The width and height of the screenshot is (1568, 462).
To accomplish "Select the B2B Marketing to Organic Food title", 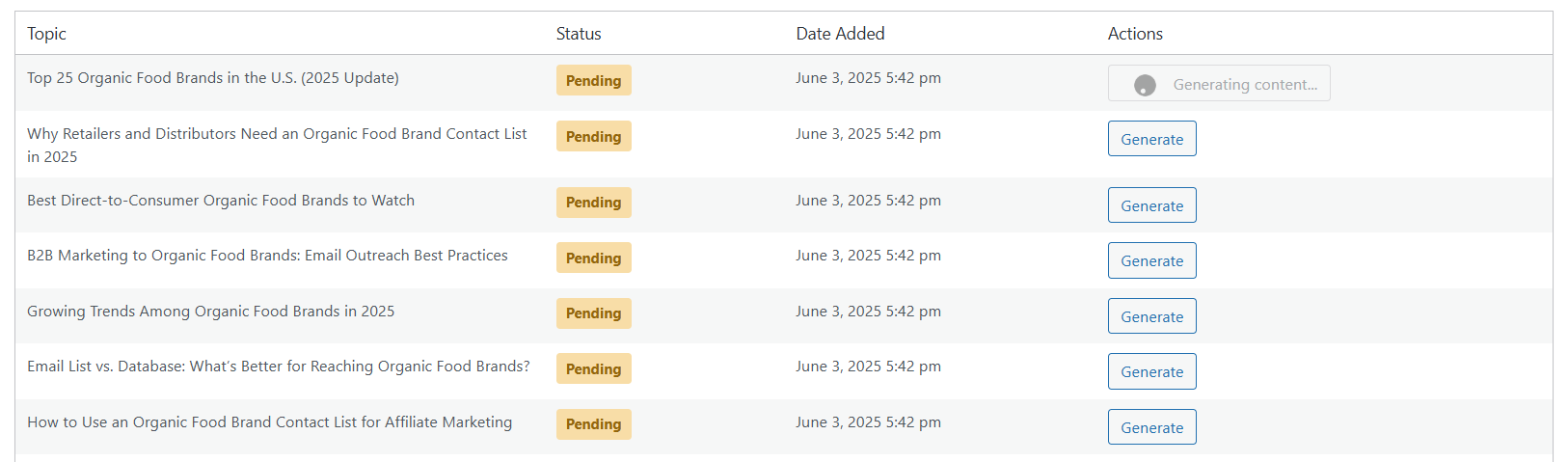I will pyautogui.click(x=267, y=256).
